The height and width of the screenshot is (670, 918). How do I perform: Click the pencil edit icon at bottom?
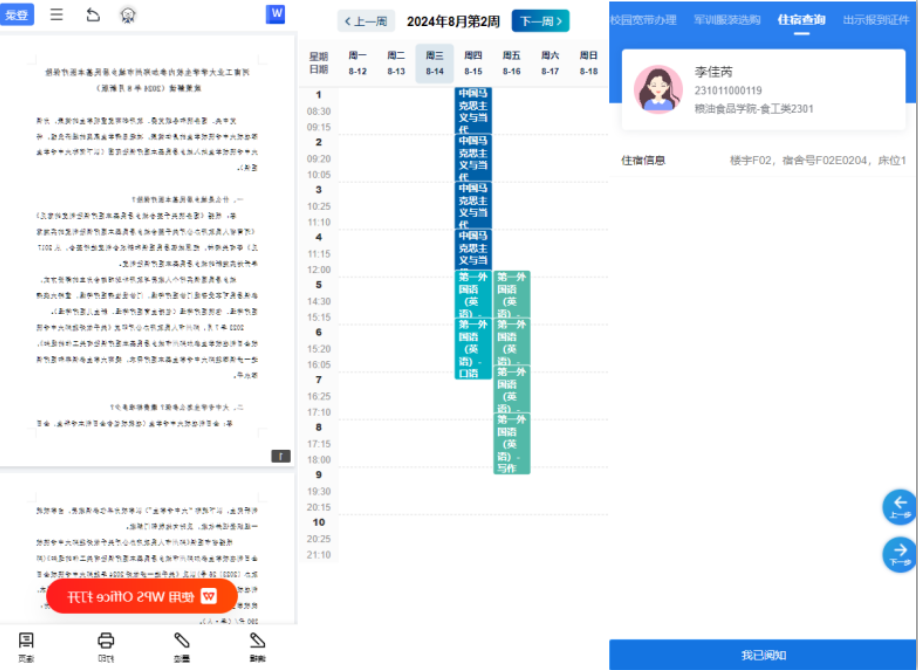tap(257, 645)
